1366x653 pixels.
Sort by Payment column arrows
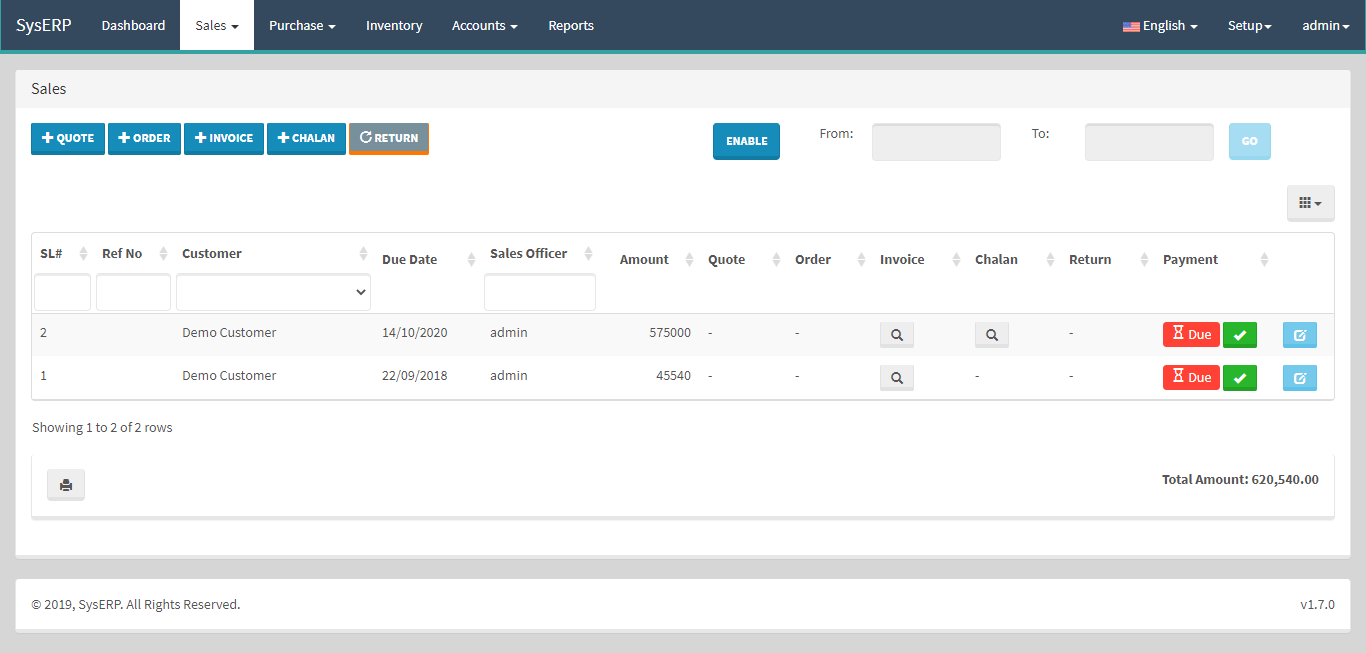1264,260
